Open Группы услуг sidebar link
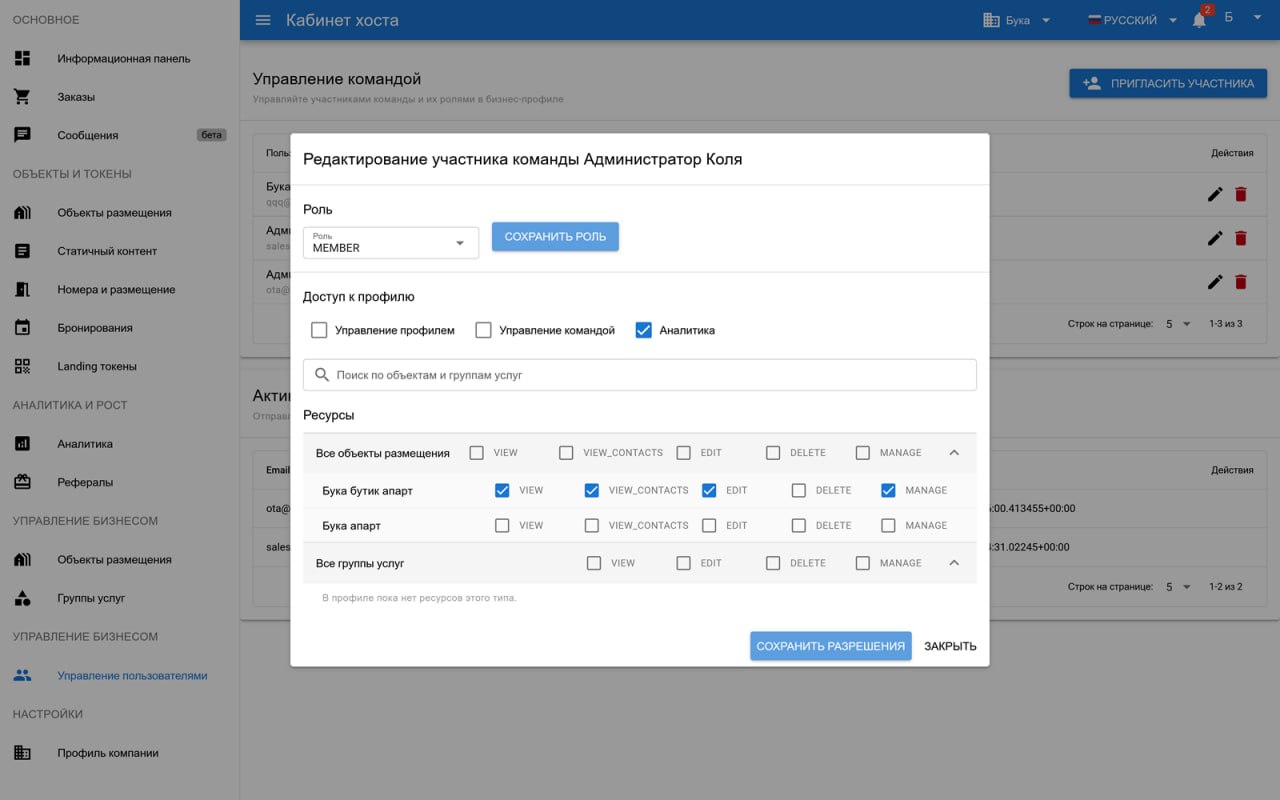Viewport: 1280px width, 800px height. pyautogui.click(x=120, y=598)
